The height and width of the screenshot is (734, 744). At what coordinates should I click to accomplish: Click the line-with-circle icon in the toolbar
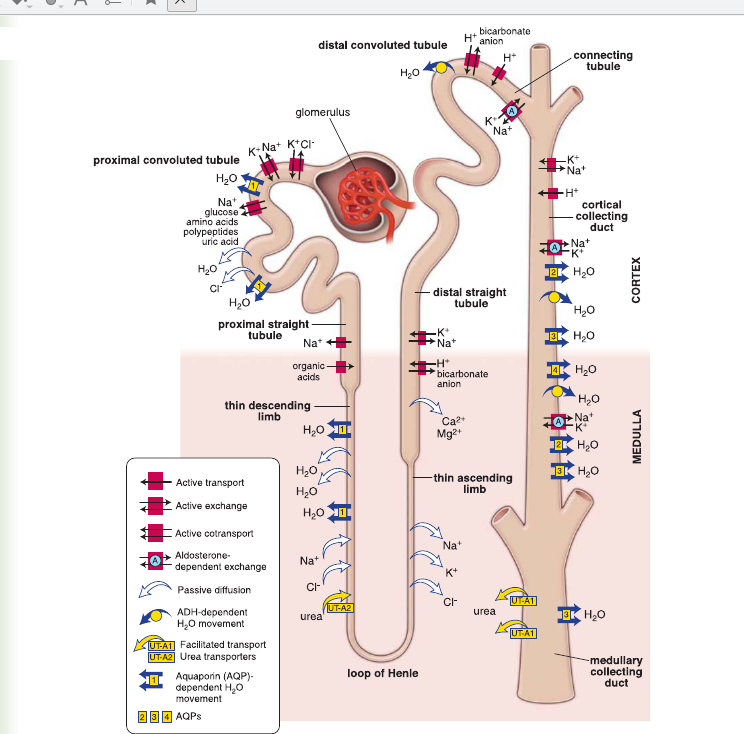113,4
